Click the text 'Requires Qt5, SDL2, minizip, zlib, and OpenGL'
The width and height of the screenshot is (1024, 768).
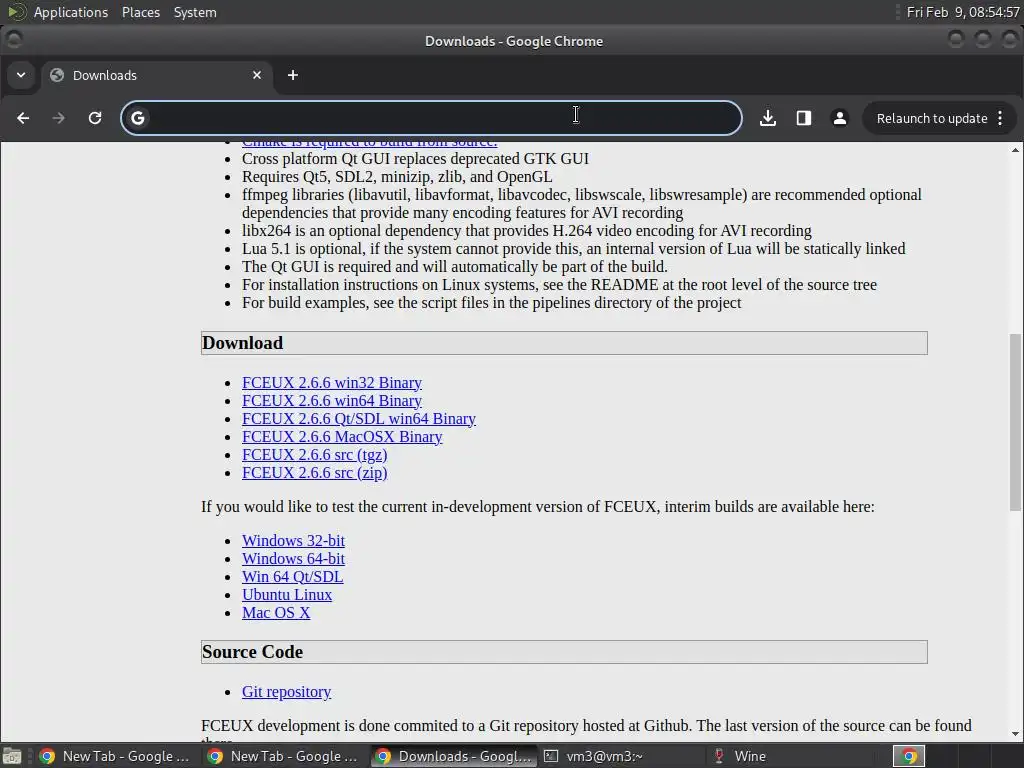(x=397, y=177)
